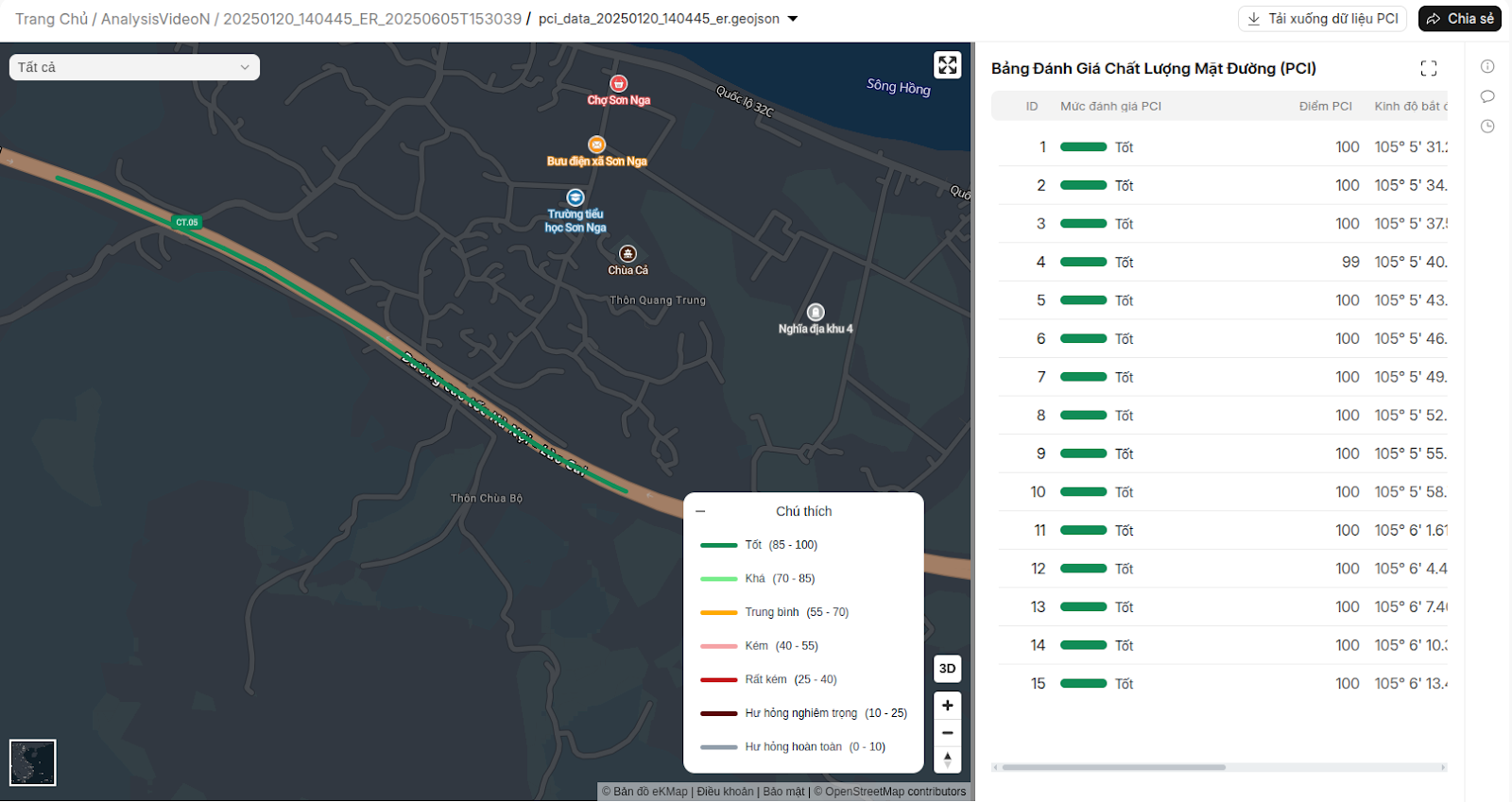1512x802 pixels.
Task: Select legend entry Hư hỏng nghiêm trọng
Action: (x=803, y=713)
